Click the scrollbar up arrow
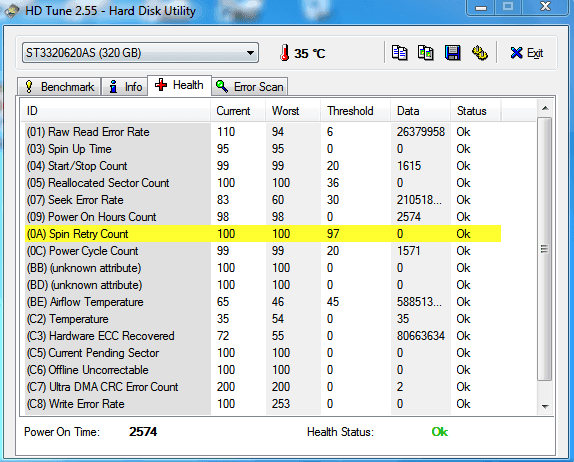 [545, 108]
